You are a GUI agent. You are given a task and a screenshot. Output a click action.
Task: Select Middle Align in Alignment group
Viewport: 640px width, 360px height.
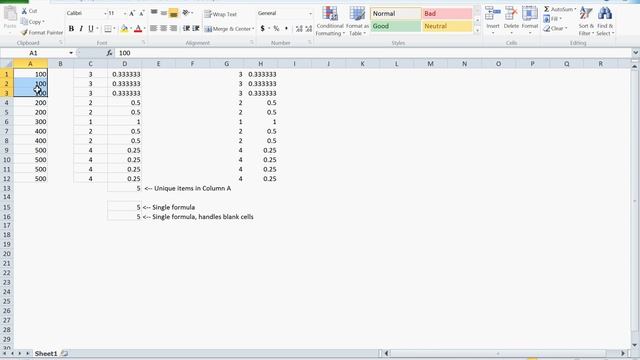pos(164,13)
